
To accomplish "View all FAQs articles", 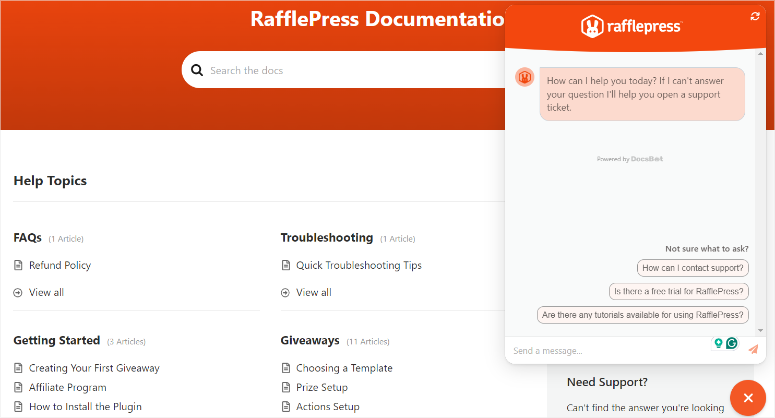I will 46,293.
